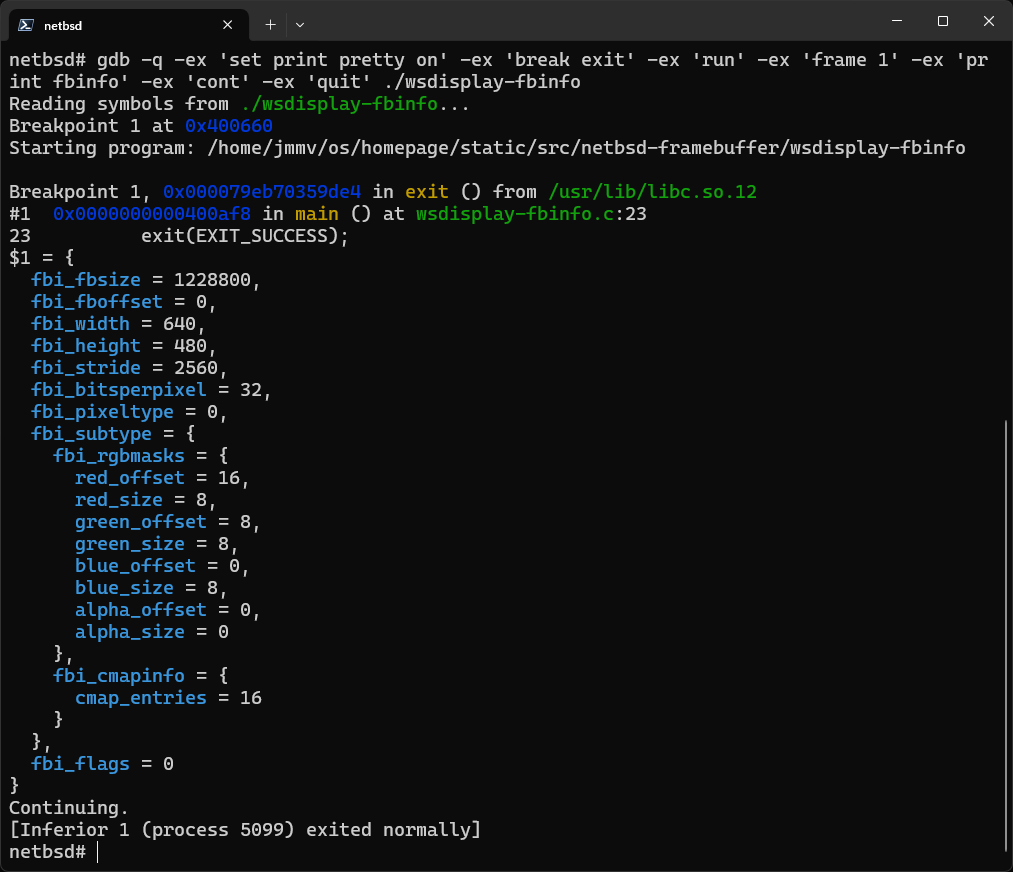Click the green_size field
This screenshot has height=872, width=1013.
[130, 543]
